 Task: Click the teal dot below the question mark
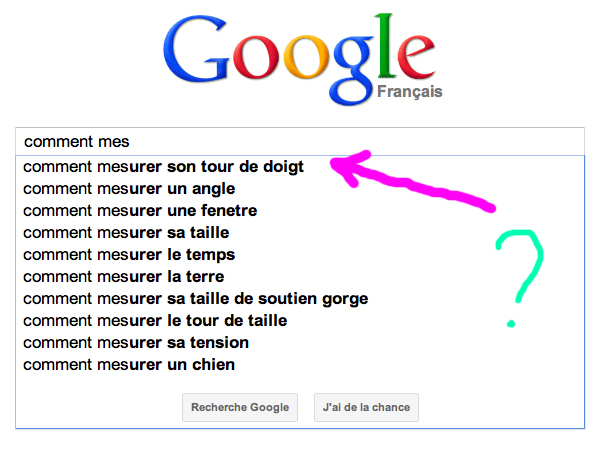coord(513,322)
